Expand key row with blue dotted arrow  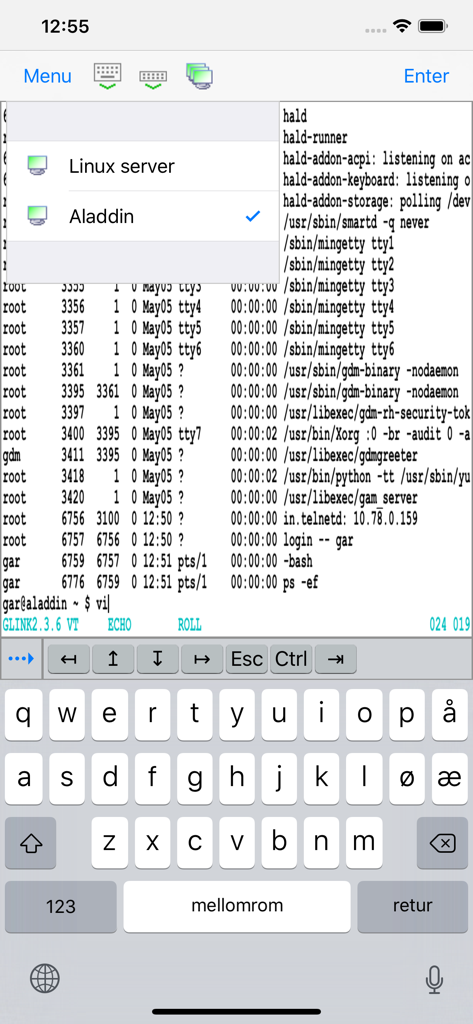point(21,659)
